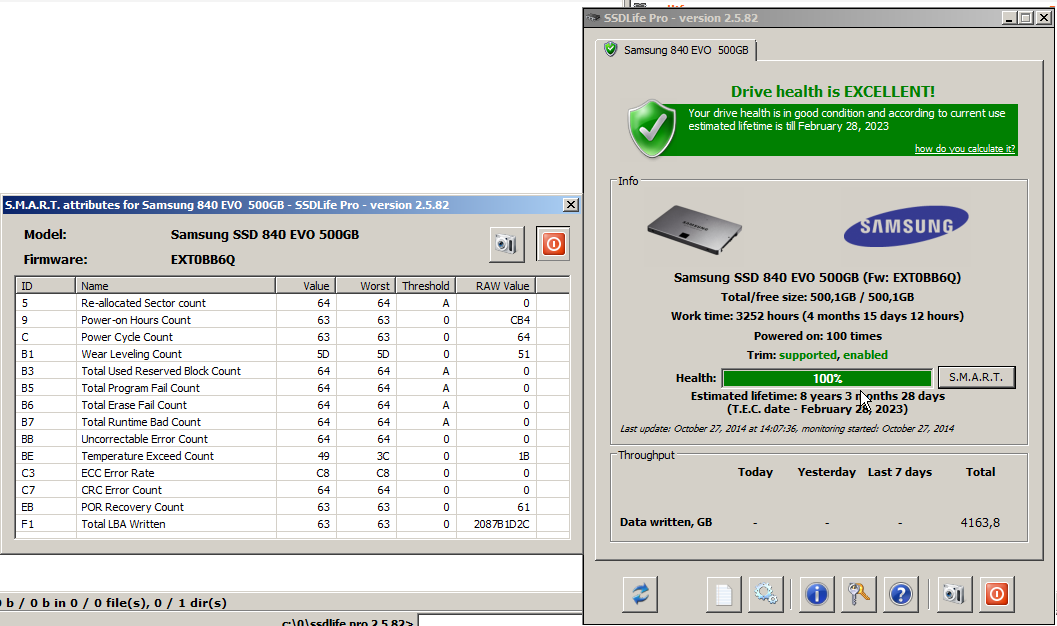Click the file count status bar text
1057x626 pixels.
click(x=113, y=603)
